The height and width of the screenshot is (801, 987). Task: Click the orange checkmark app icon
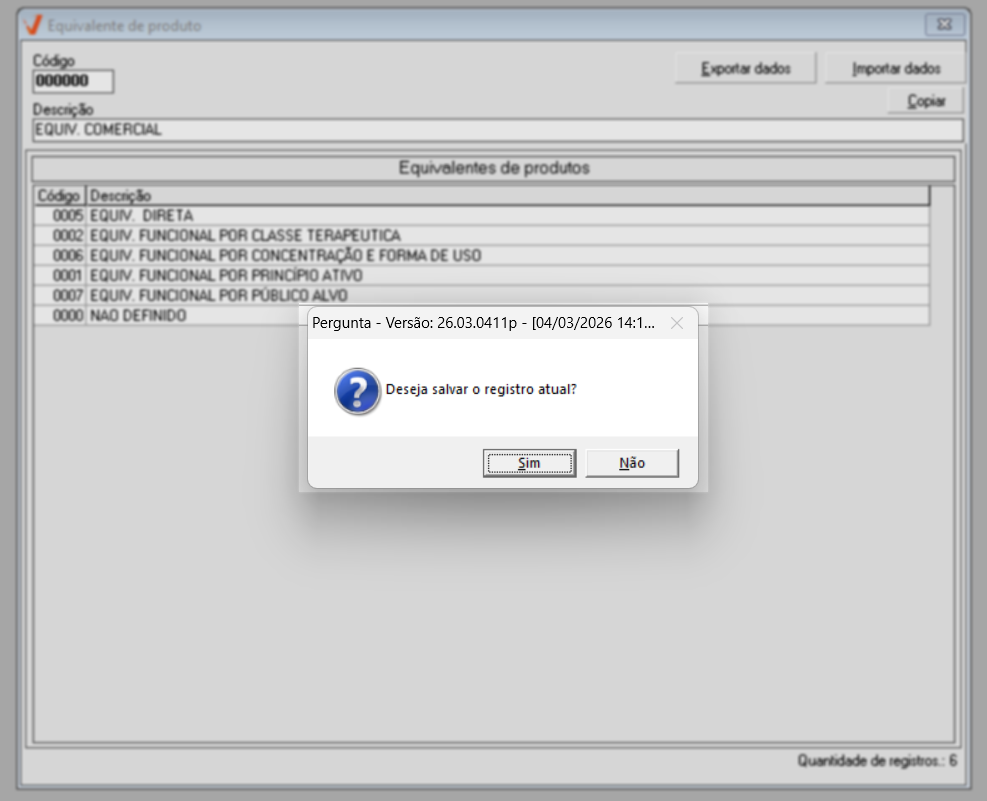click(x=32, y=25)
